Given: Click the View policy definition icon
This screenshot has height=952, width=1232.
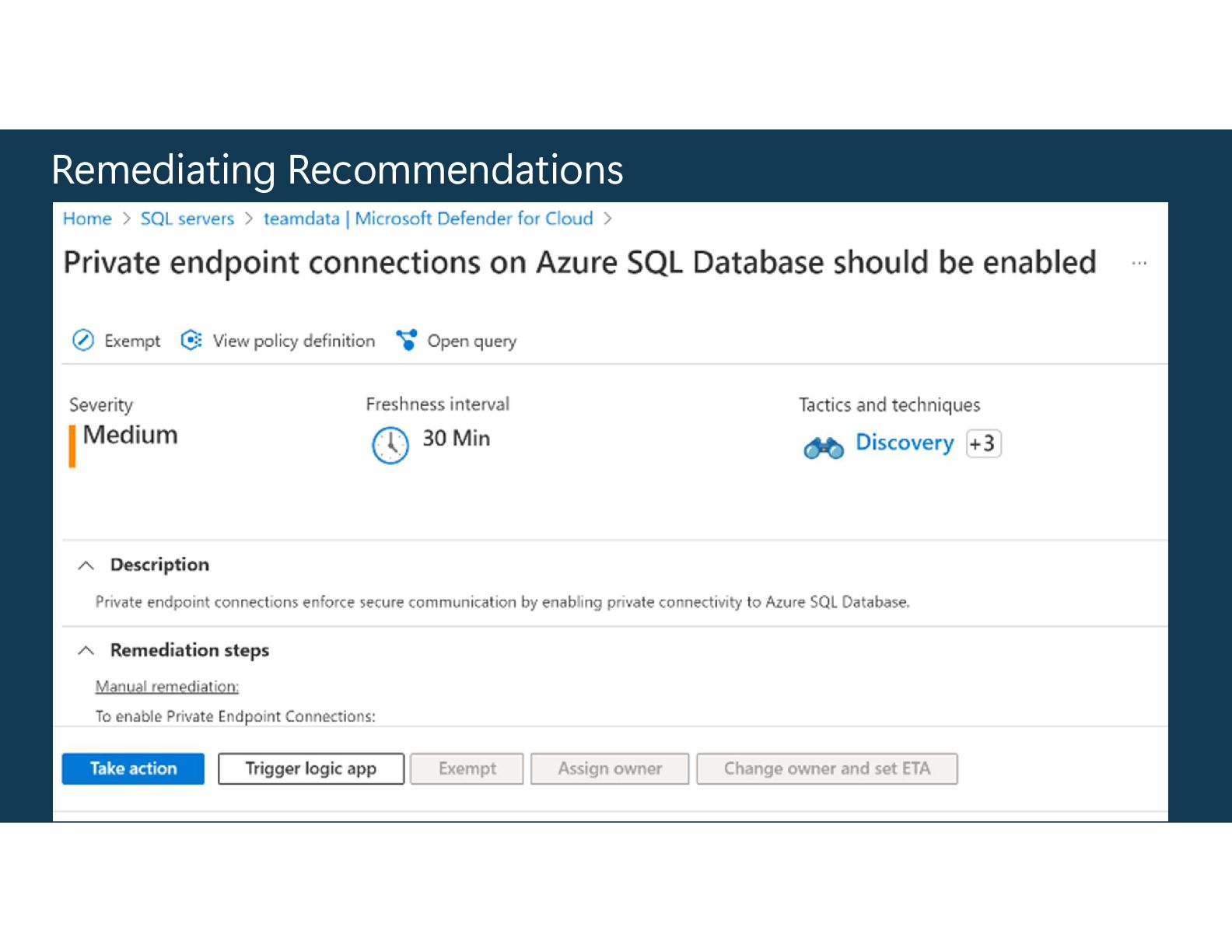Looking at the screenshot, I should pos(191,341).
